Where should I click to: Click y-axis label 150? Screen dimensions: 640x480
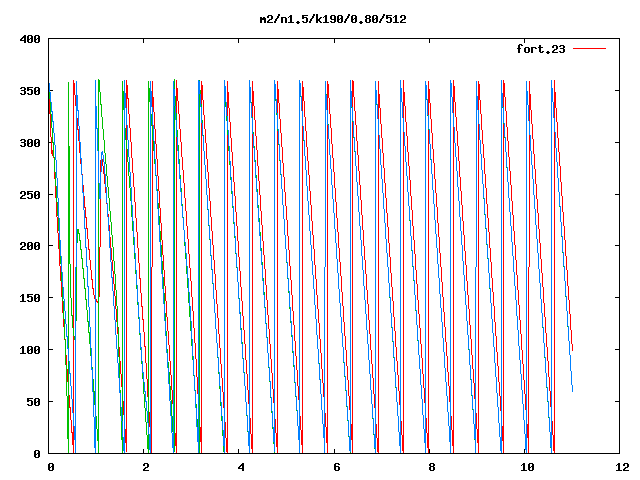(x=30, y=298)
